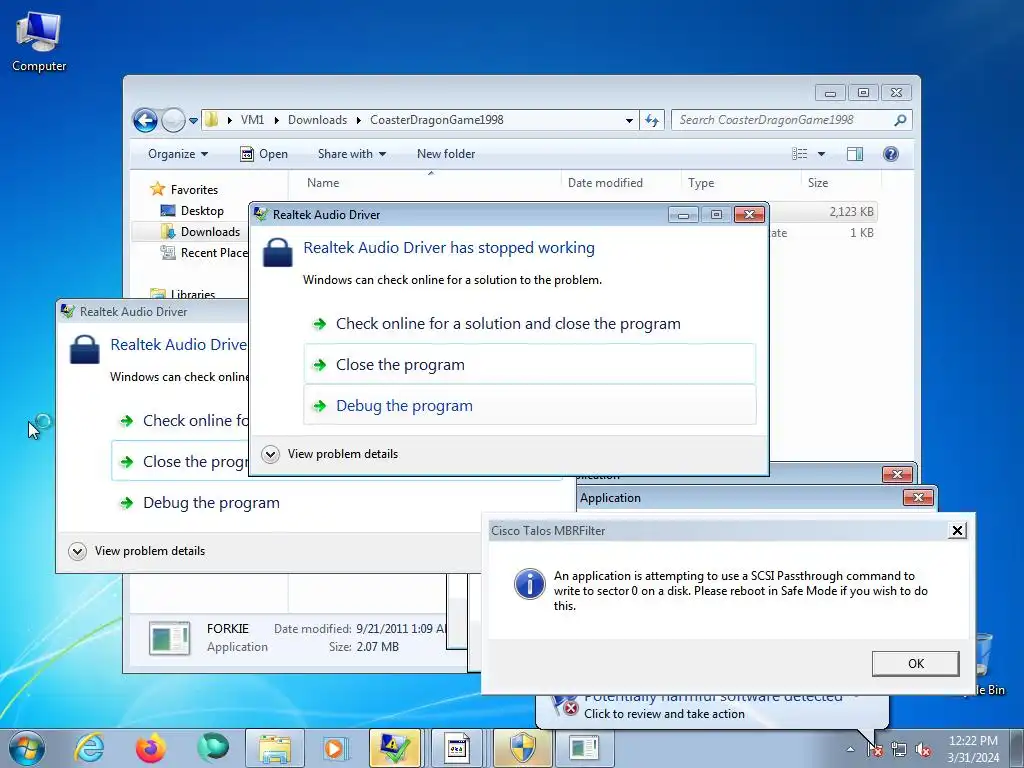Refresh the Explorer folder view
1024x768 pixels.
tap(652, 120)
